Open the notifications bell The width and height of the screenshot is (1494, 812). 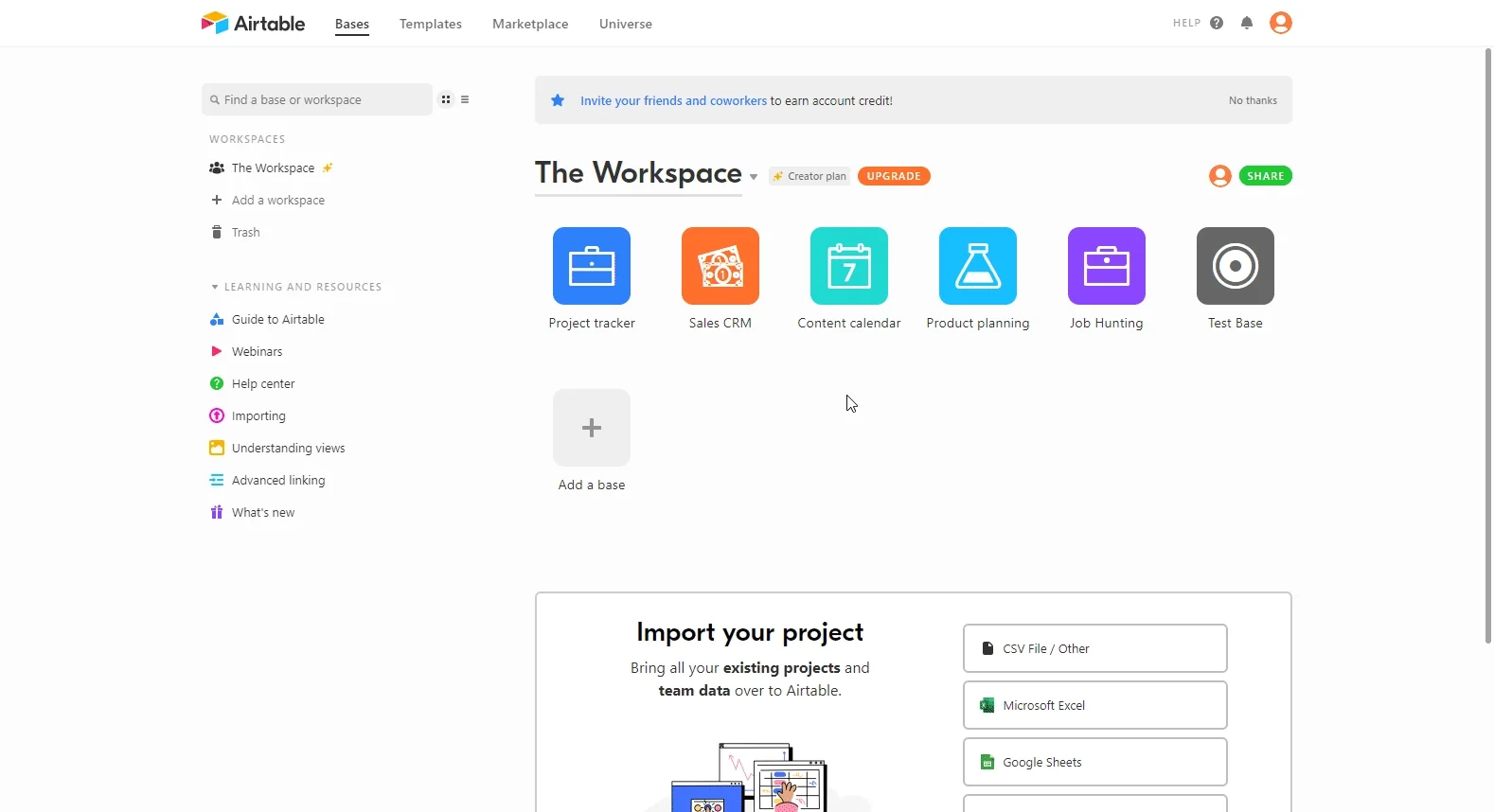point(1247,23)
